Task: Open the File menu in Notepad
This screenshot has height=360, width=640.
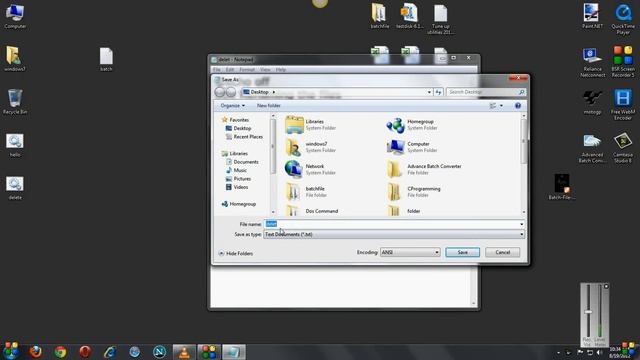Action: 216,70
